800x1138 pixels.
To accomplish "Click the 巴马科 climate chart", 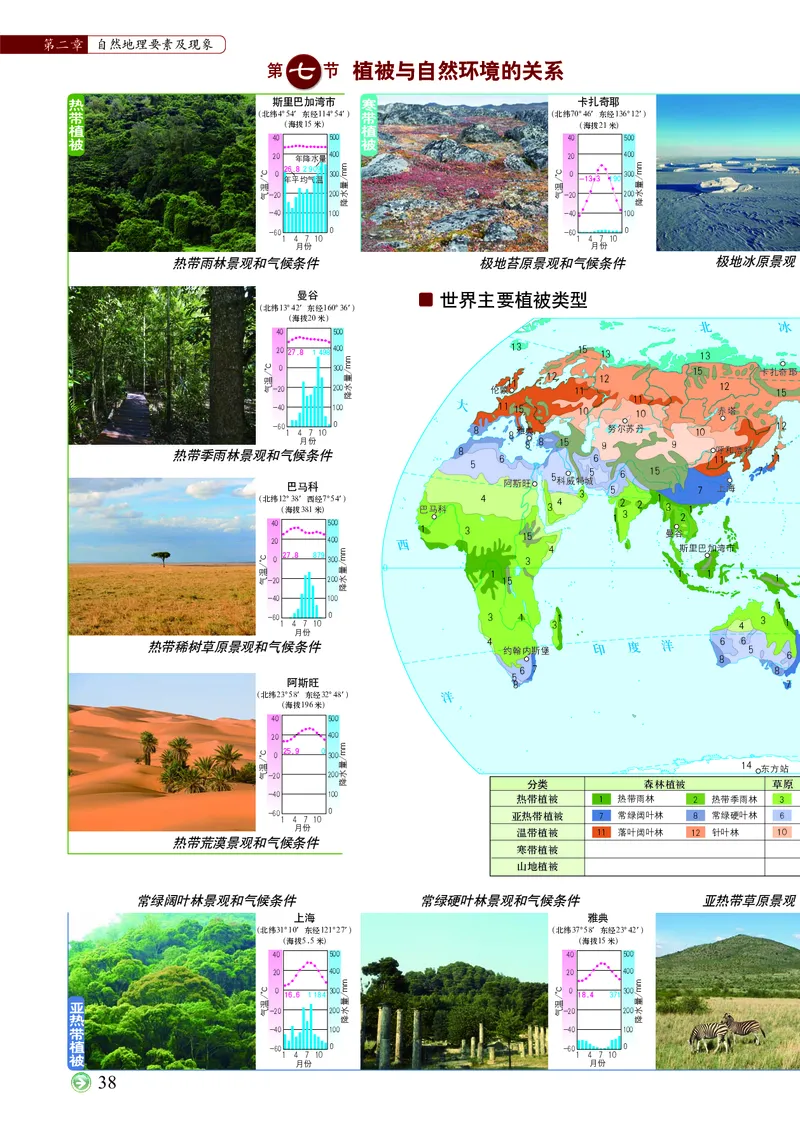I will 303,577.
